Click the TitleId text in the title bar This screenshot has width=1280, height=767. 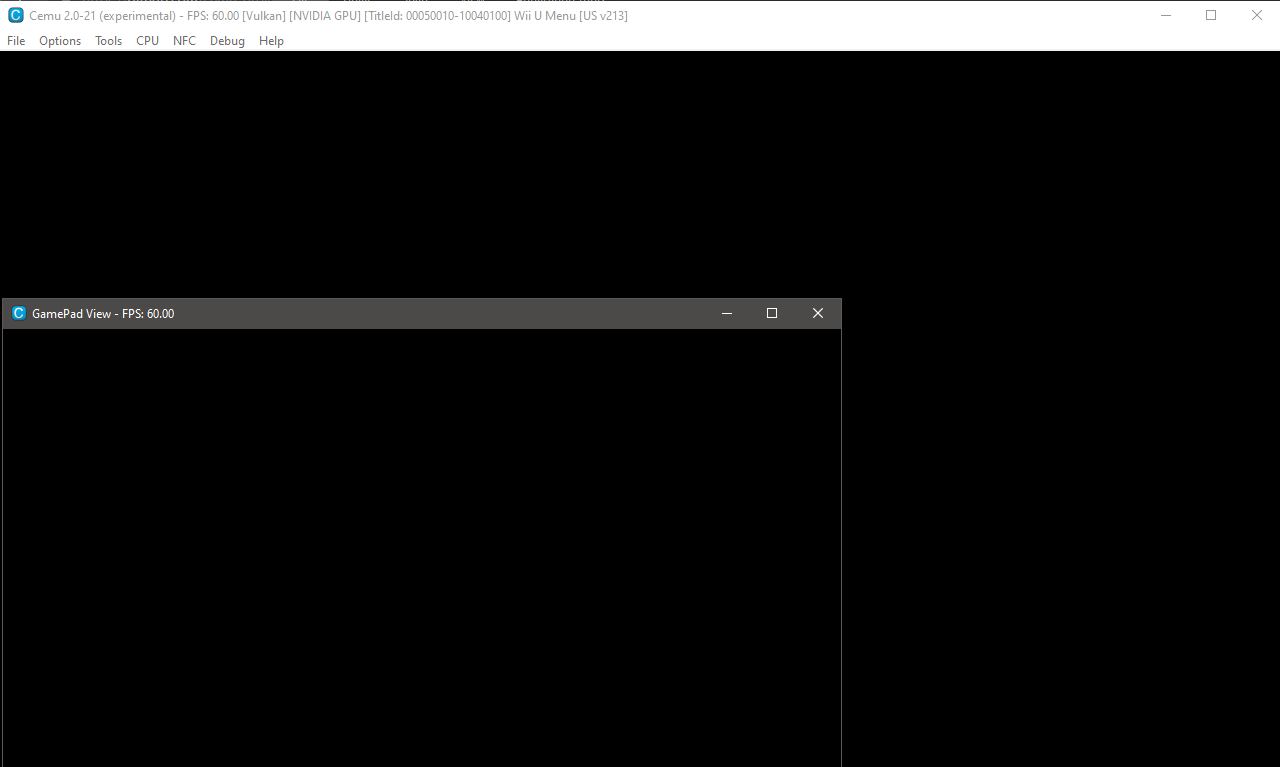coord(437,15)
